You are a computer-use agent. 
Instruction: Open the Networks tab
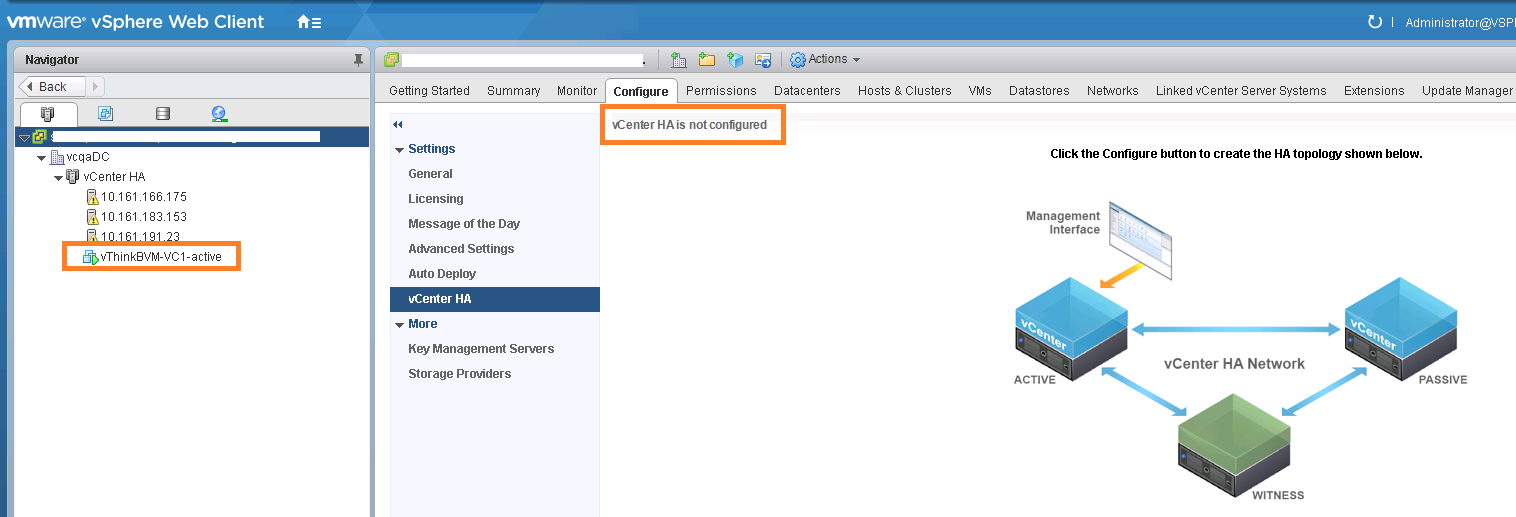pos(1112,91)
